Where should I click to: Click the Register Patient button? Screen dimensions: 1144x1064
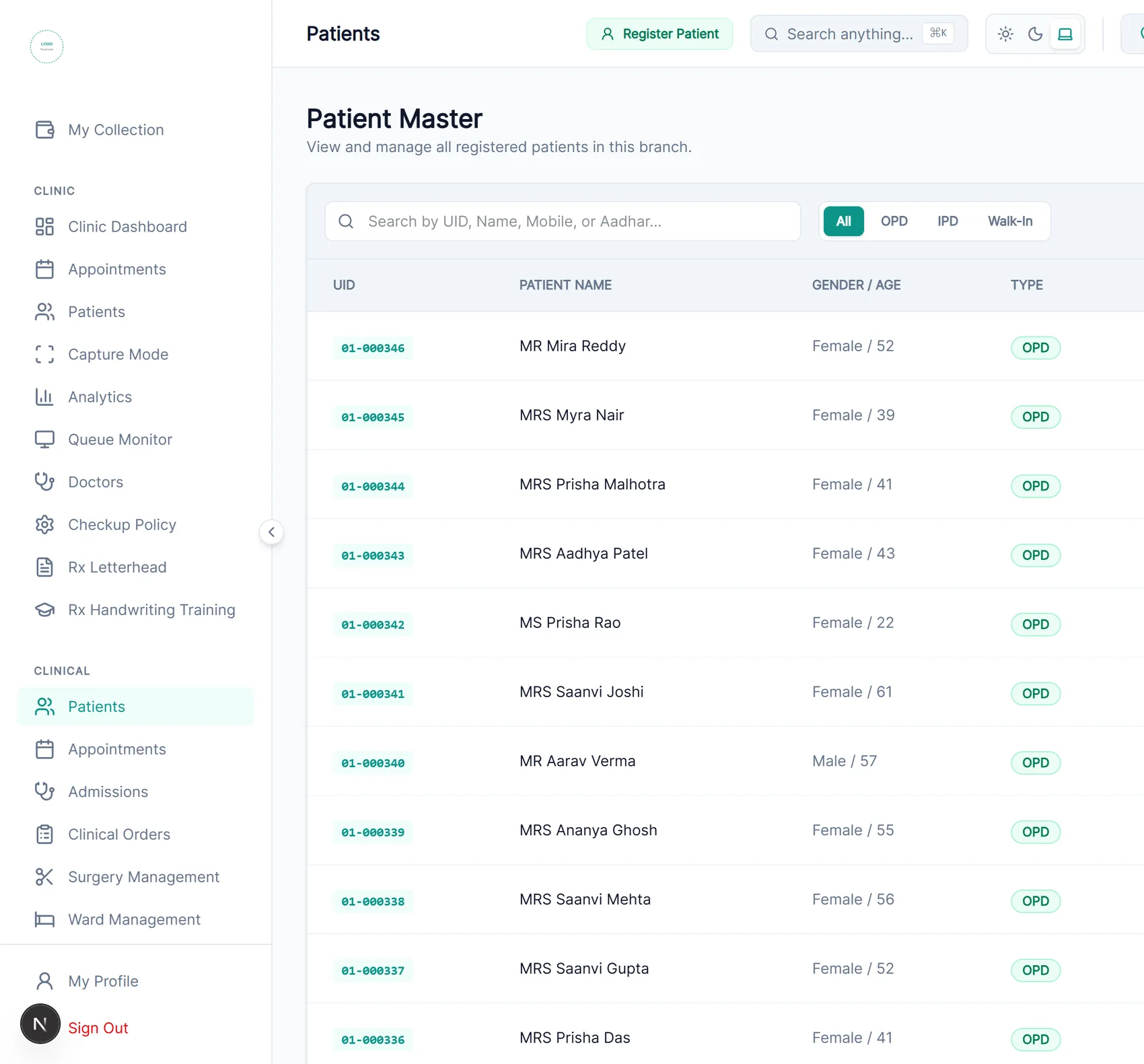(x=659, y=34)
